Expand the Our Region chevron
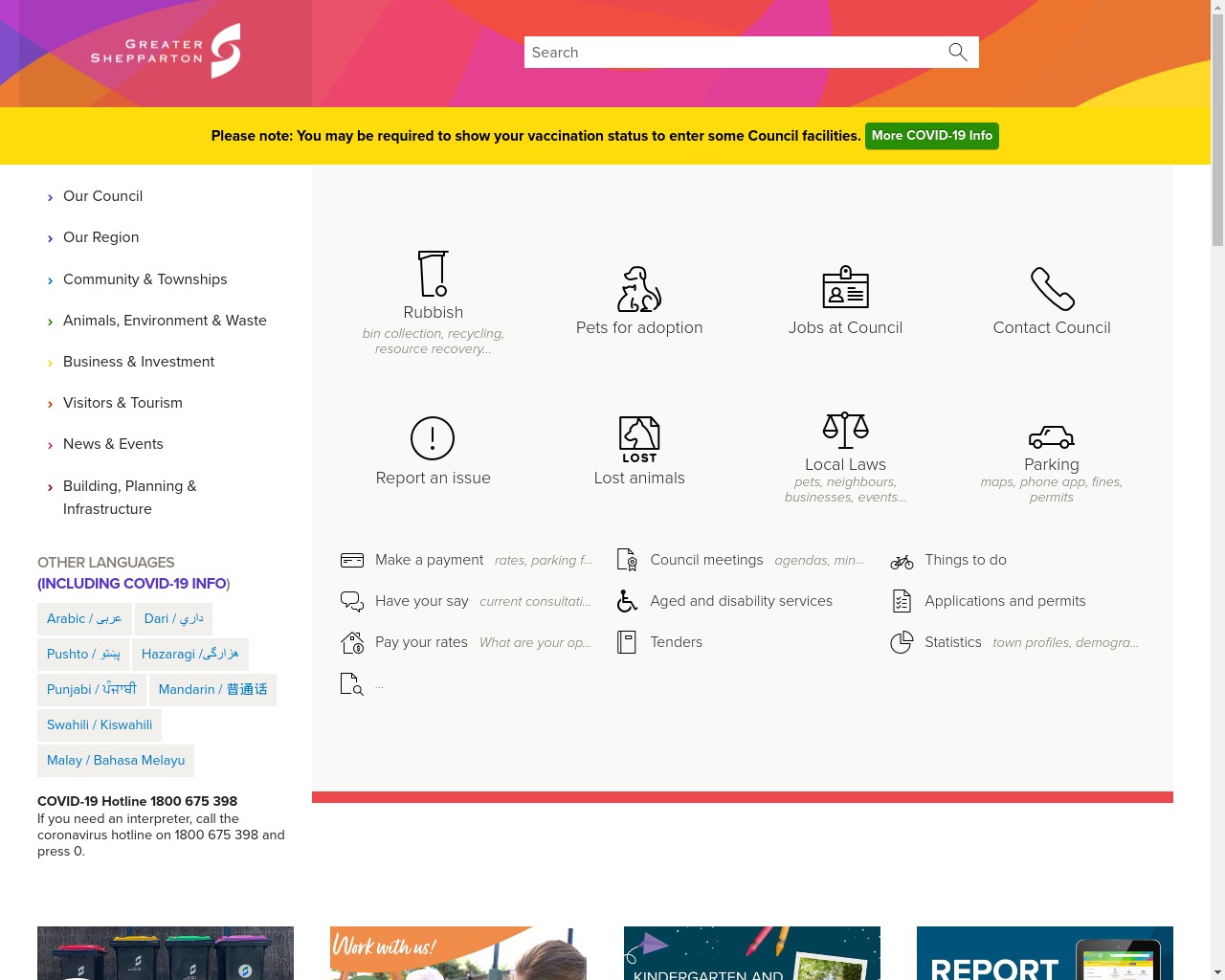The image size is (1225, 980). coord(50,238)
